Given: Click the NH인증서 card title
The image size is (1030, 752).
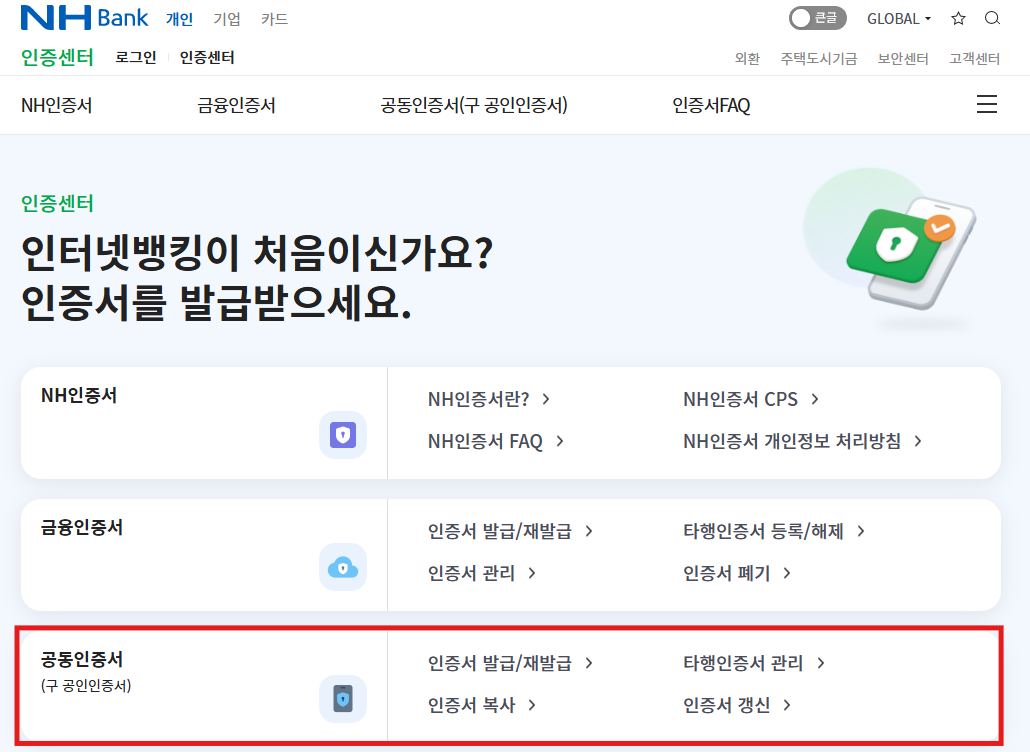Looking at the screenshot, I should 79,395.
